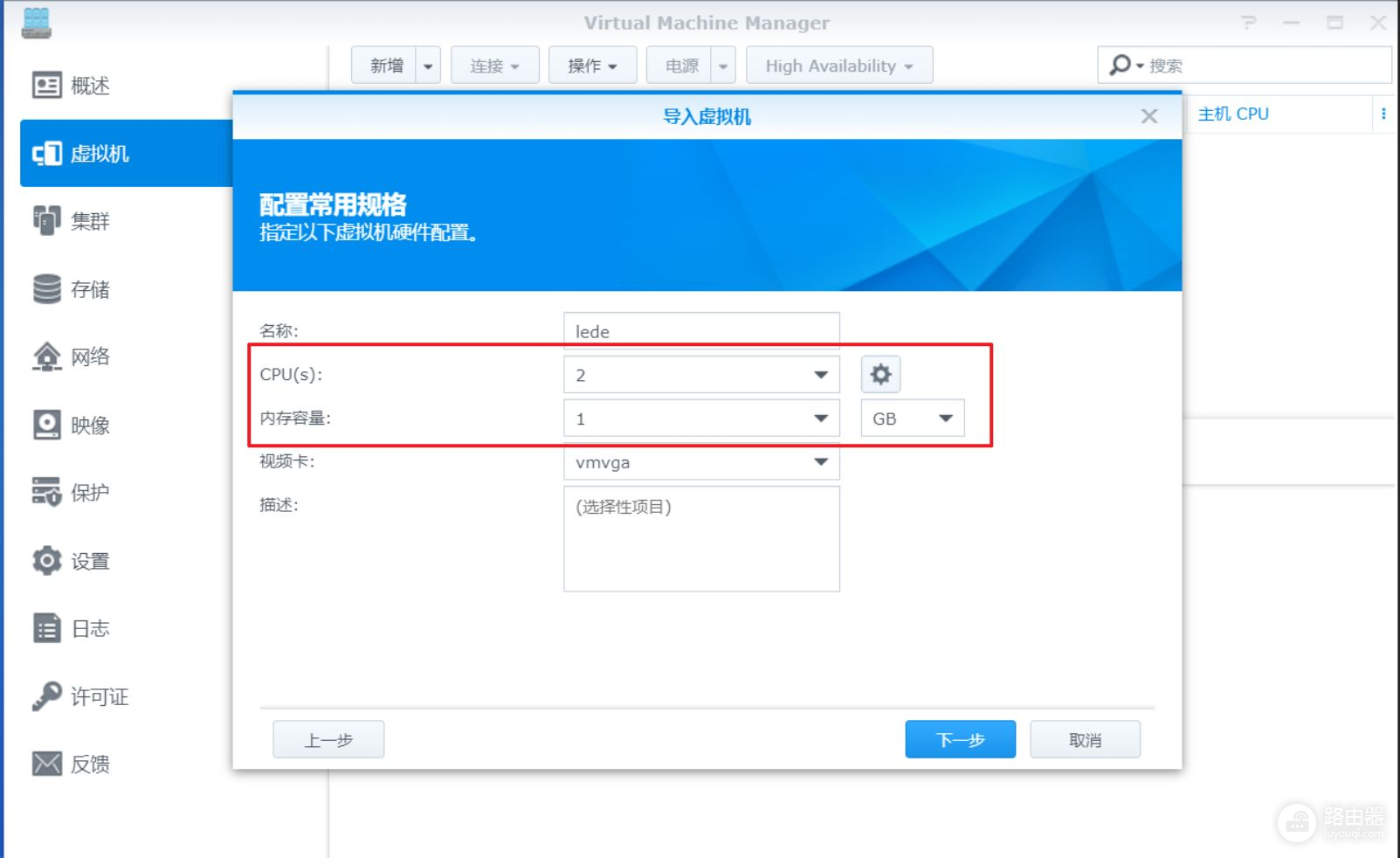The height and width of the screenshot is (858, 1400).
Task: Close the 导入虚拟机 dialog
Action: tap(1149, 116)
